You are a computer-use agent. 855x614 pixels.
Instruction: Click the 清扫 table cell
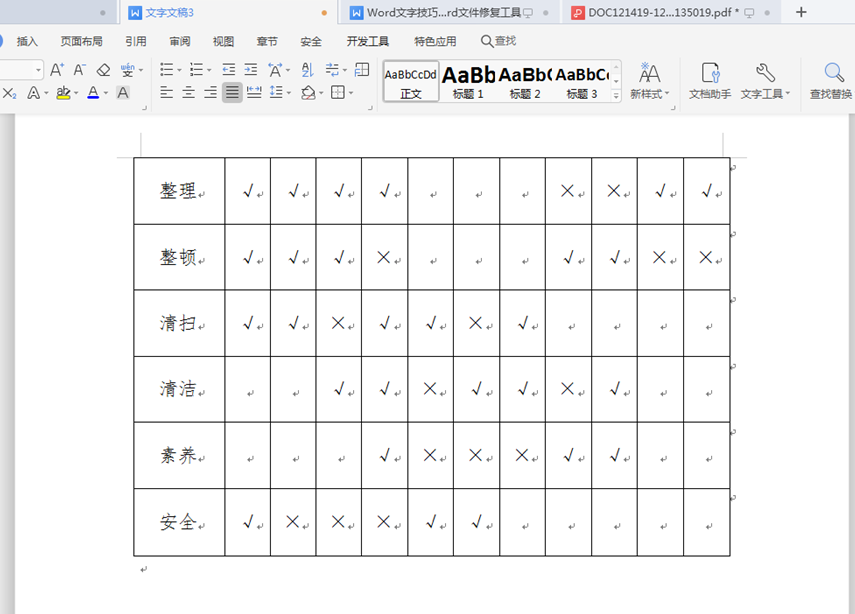(179, 323)
